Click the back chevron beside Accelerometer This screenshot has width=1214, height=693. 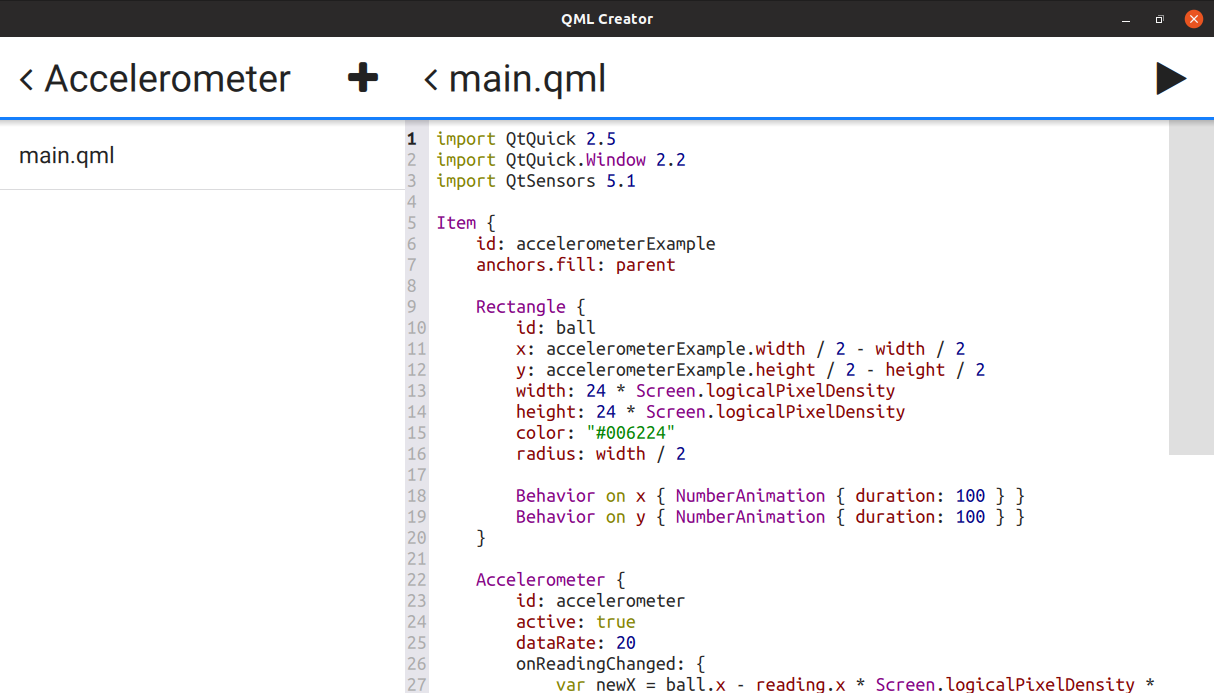tap(27, 79)
